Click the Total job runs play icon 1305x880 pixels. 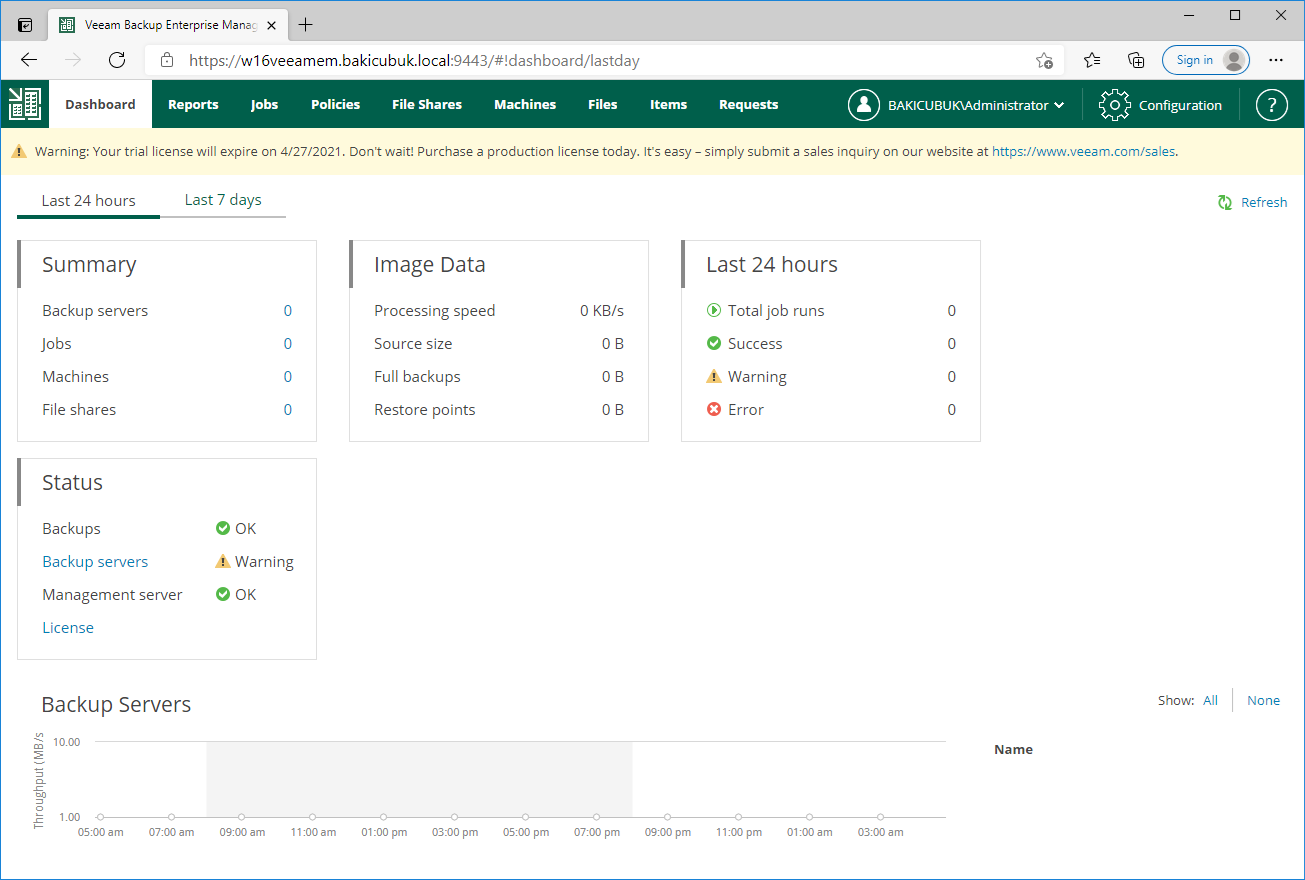tap(714, 310)
